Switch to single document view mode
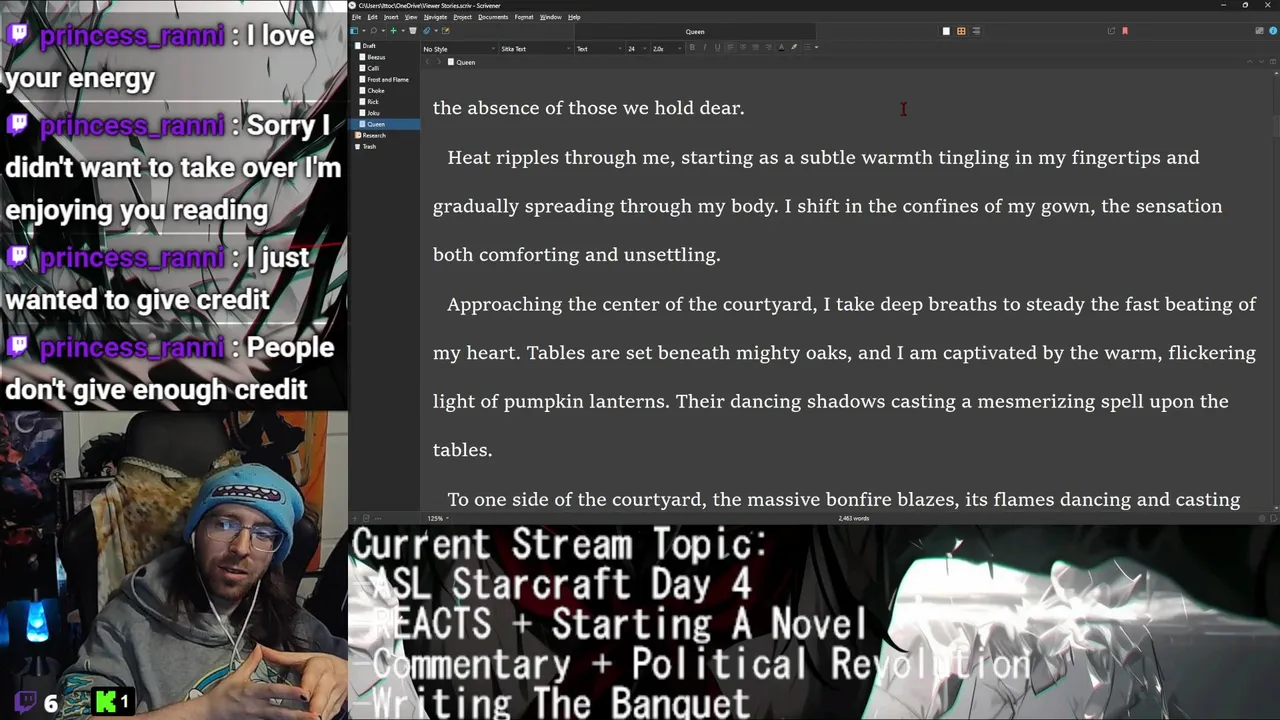The width and height of the screenshot is (1280, 720). pyautogui.click(x=946, y=31)
